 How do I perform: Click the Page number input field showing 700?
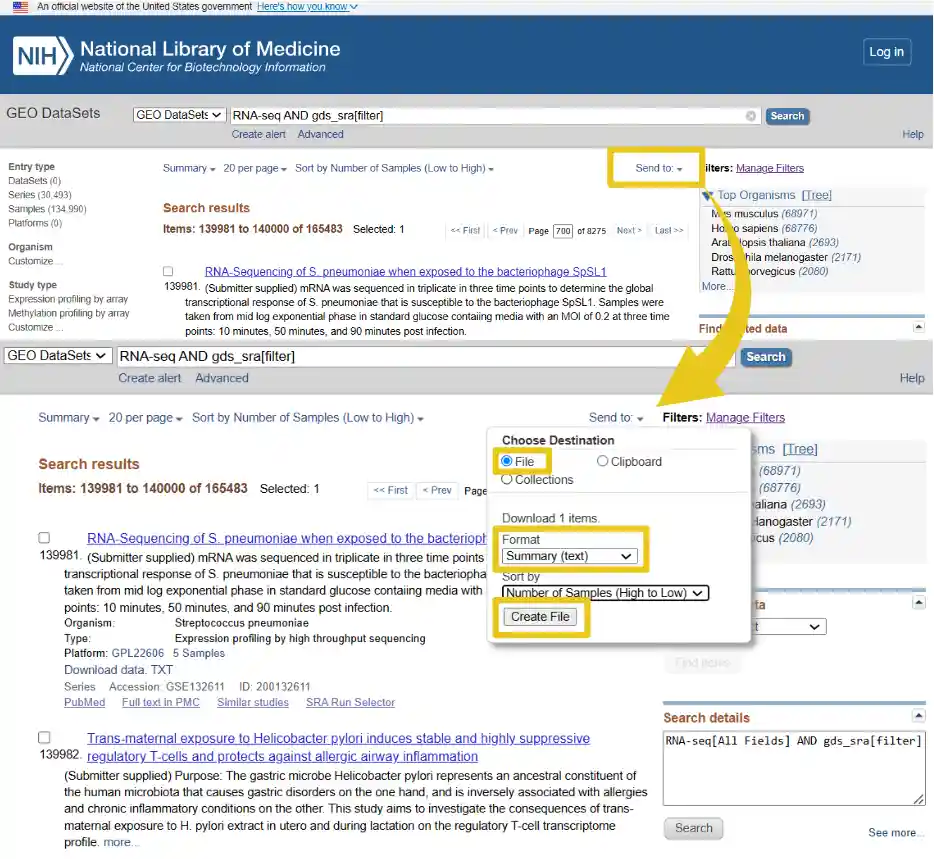point(563,231)
